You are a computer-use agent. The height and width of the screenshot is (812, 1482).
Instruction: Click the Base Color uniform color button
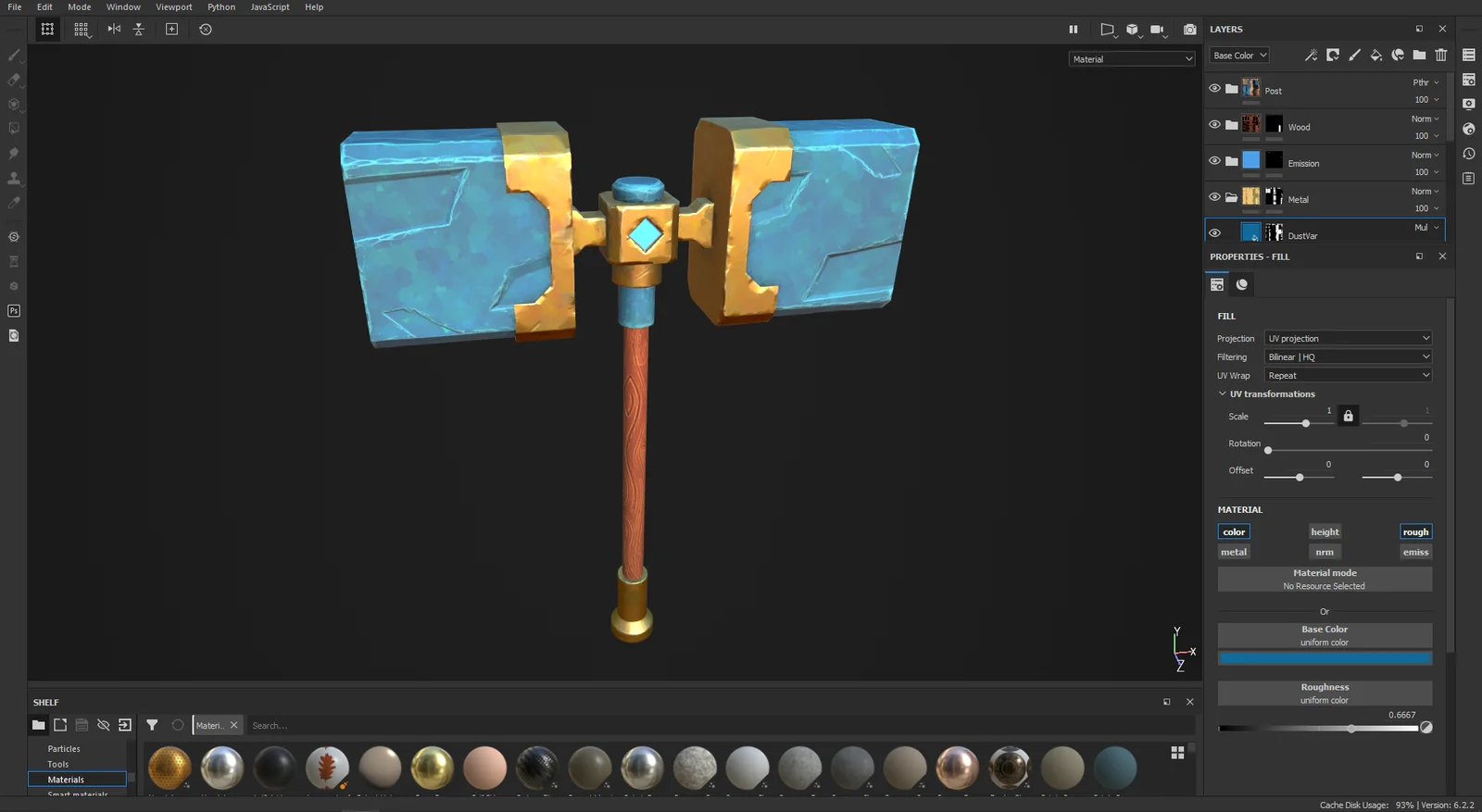tap(1325, 635)
